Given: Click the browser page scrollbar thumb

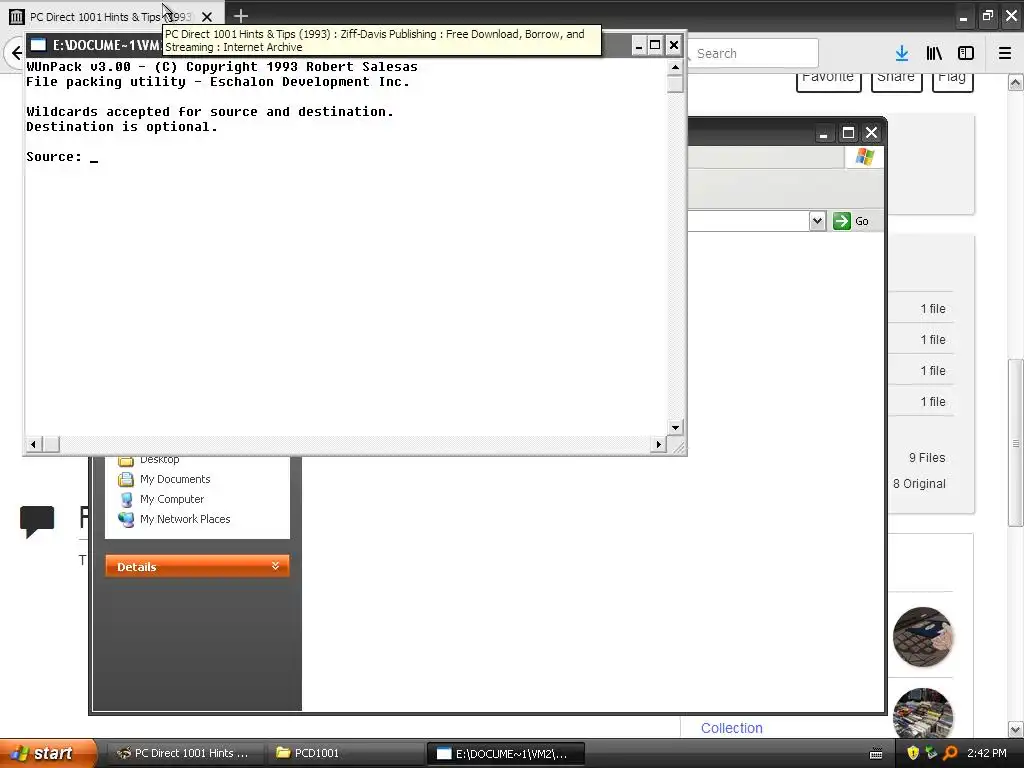Looking at the screenshot, I should coord(1016,443).
